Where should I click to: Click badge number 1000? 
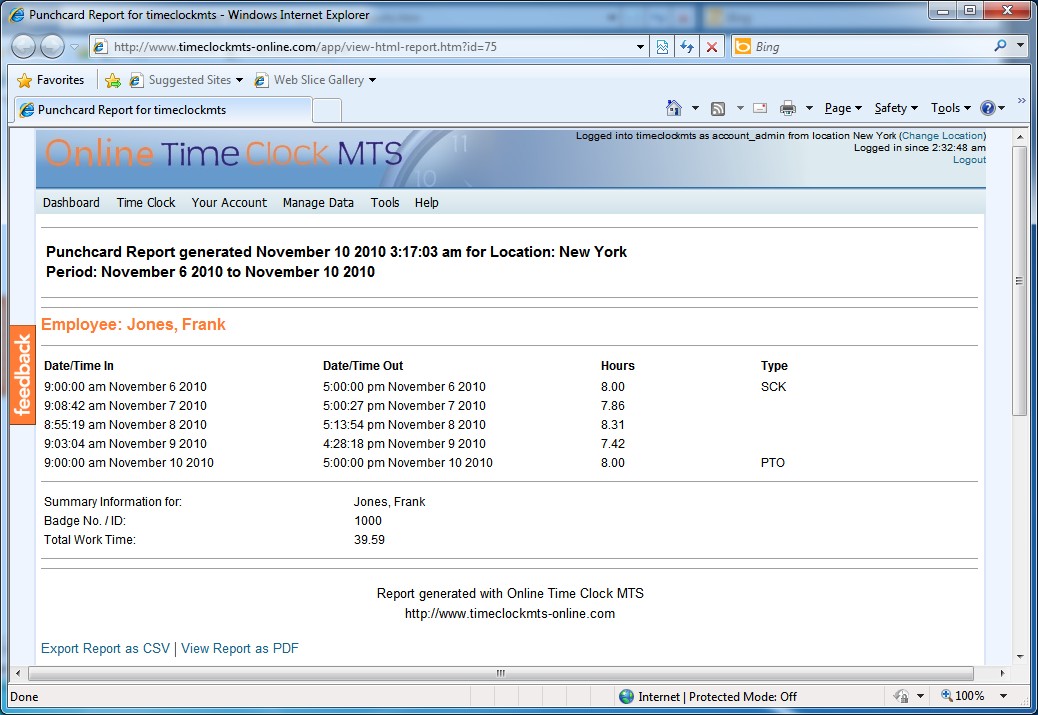point(368,521)
